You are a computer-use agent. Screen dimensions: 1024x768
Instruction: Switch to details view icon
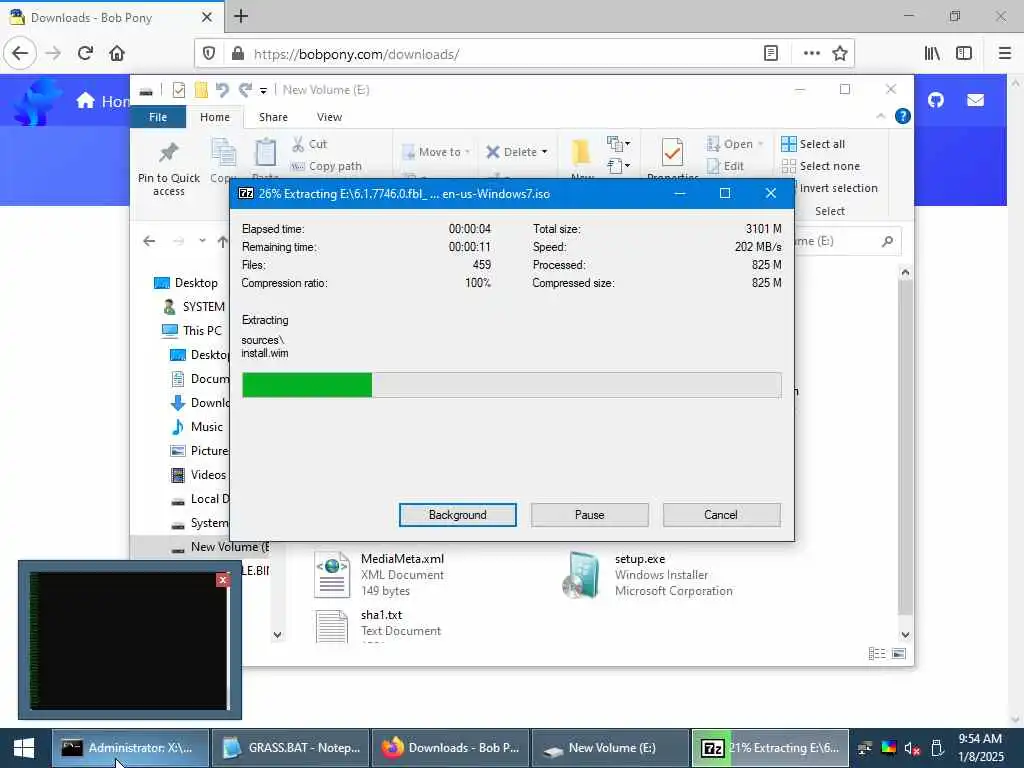click(877, 654)
